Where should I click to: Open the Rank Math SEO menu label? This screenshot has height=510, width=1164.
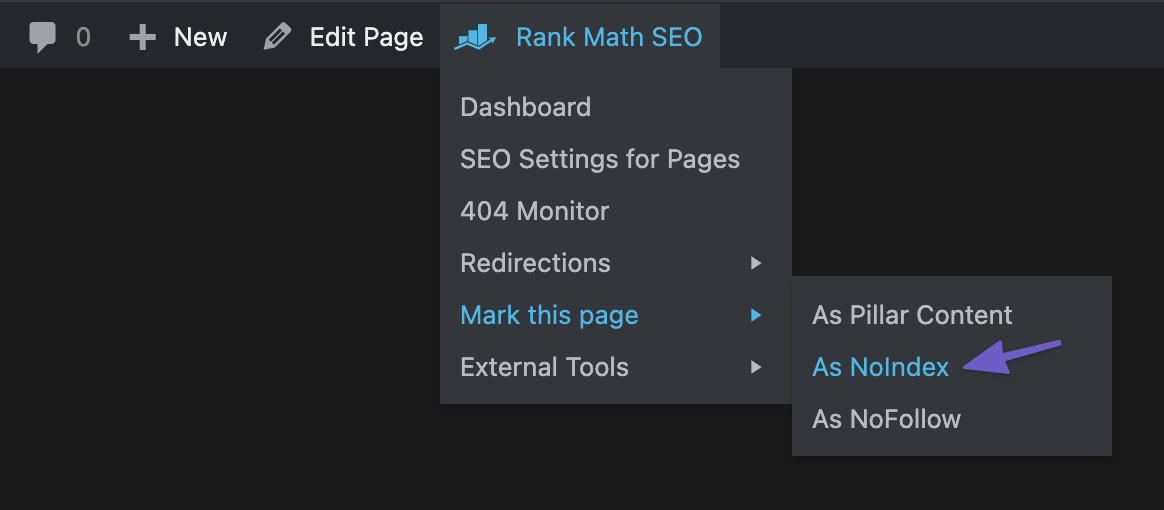(609, 37)
